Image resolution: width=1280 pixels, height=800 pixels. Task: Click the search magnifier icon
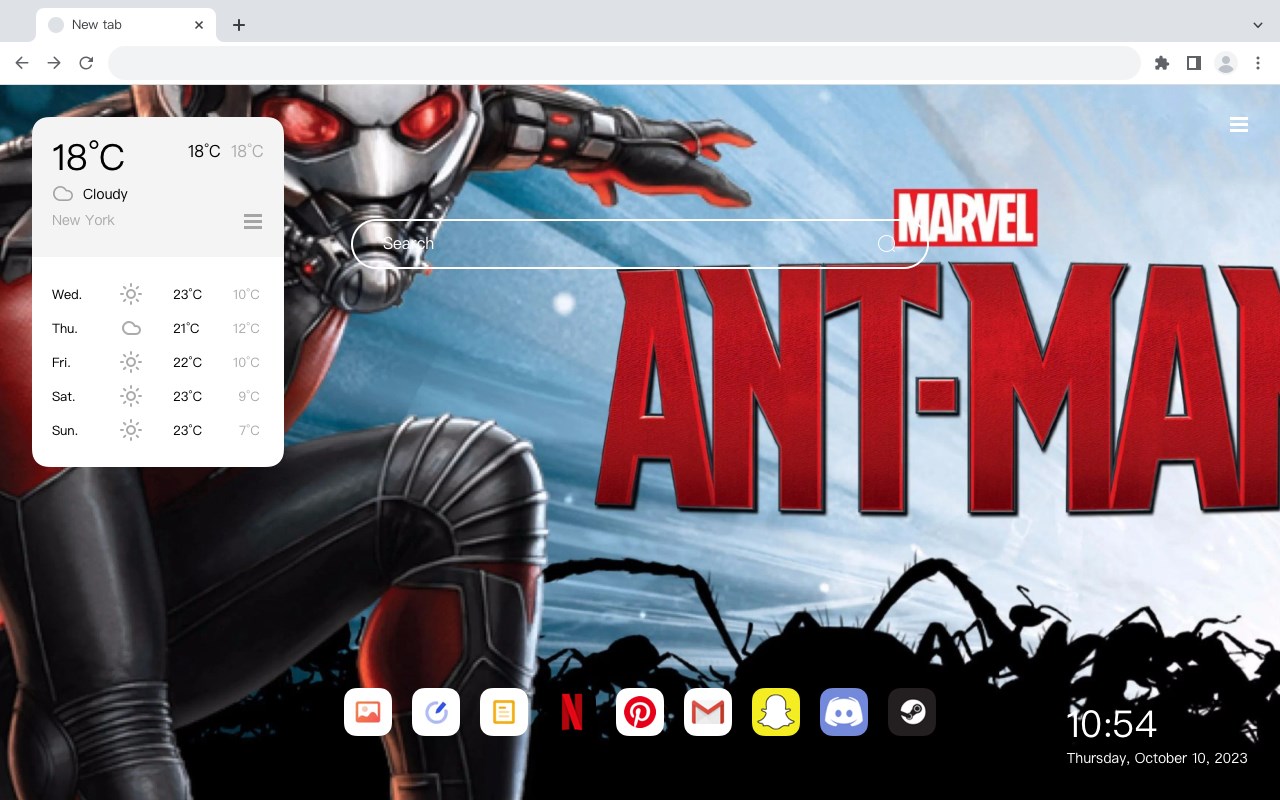[x=886, y=244]
